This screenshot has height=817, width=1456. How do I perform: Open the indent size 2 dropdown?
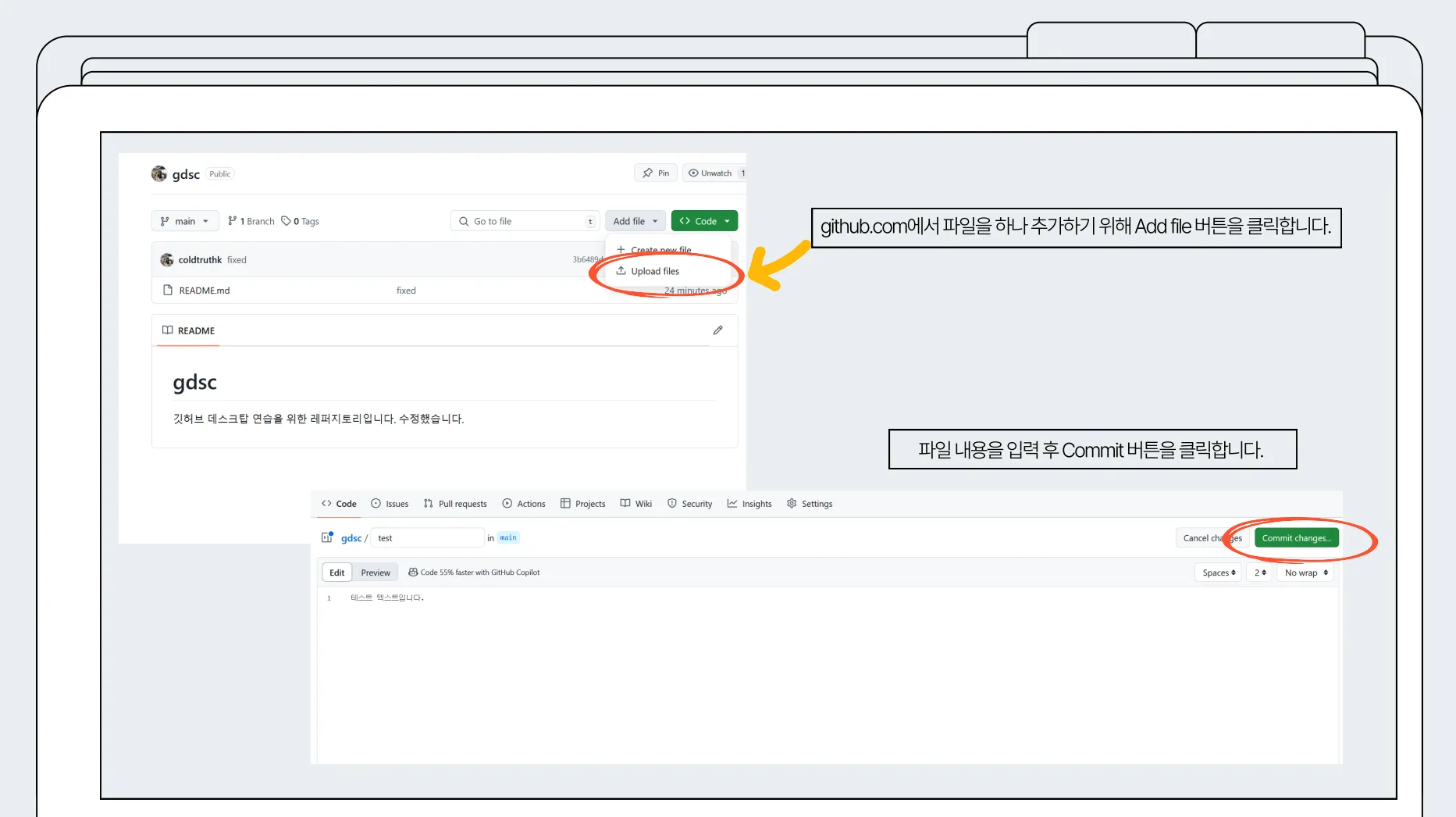[x=1259, y=573]
